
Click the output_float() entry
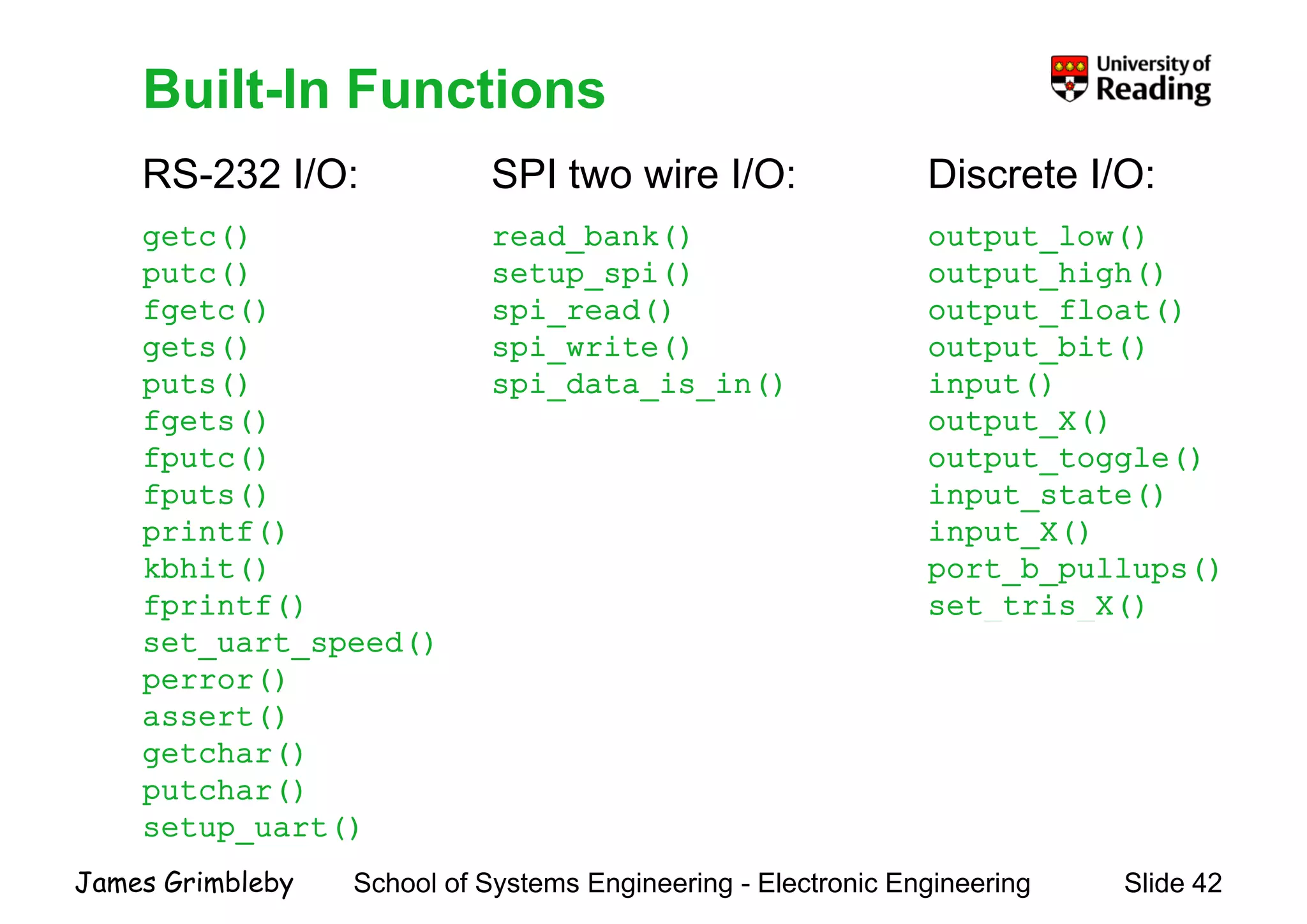[1056, 311]
